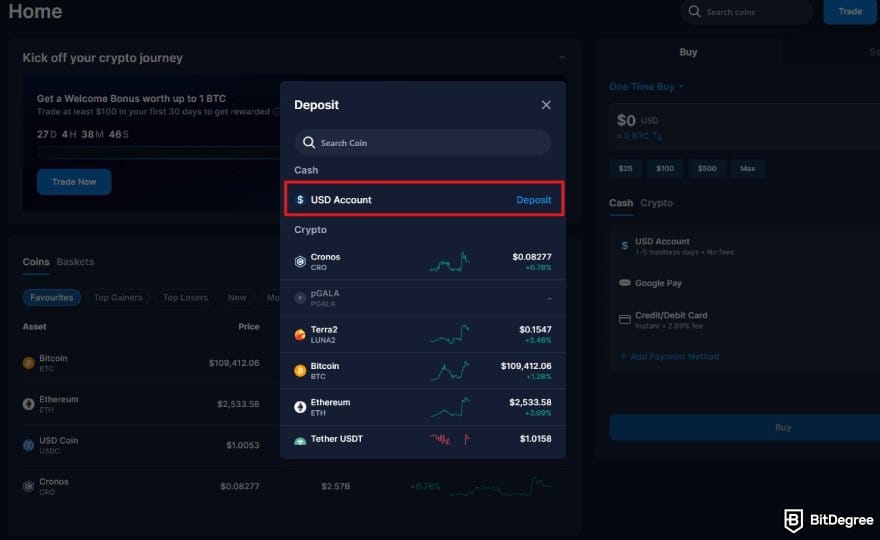Click Deposit link for USD Account
The height and width of the screenshot is (540, 880).
click(533, 200)
